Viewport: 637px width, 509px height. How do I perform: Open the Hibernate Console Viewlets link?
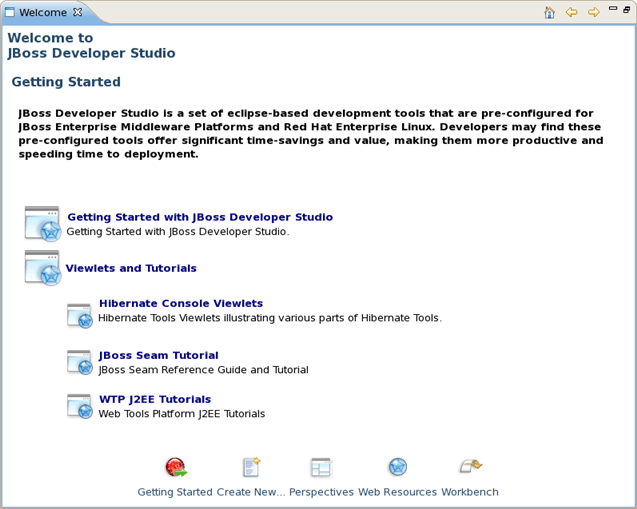click(180, 303)
